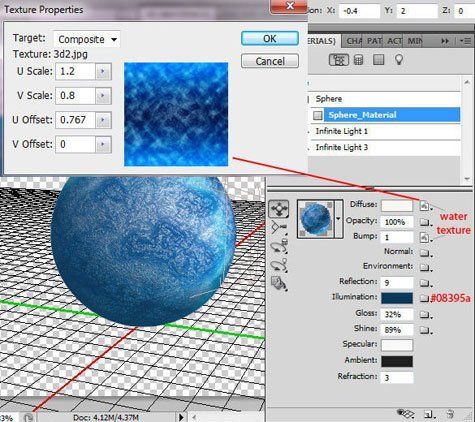Switch to the CHA panel tab
The width and height of the screenshot is (475, 422).
click(354, 41)
